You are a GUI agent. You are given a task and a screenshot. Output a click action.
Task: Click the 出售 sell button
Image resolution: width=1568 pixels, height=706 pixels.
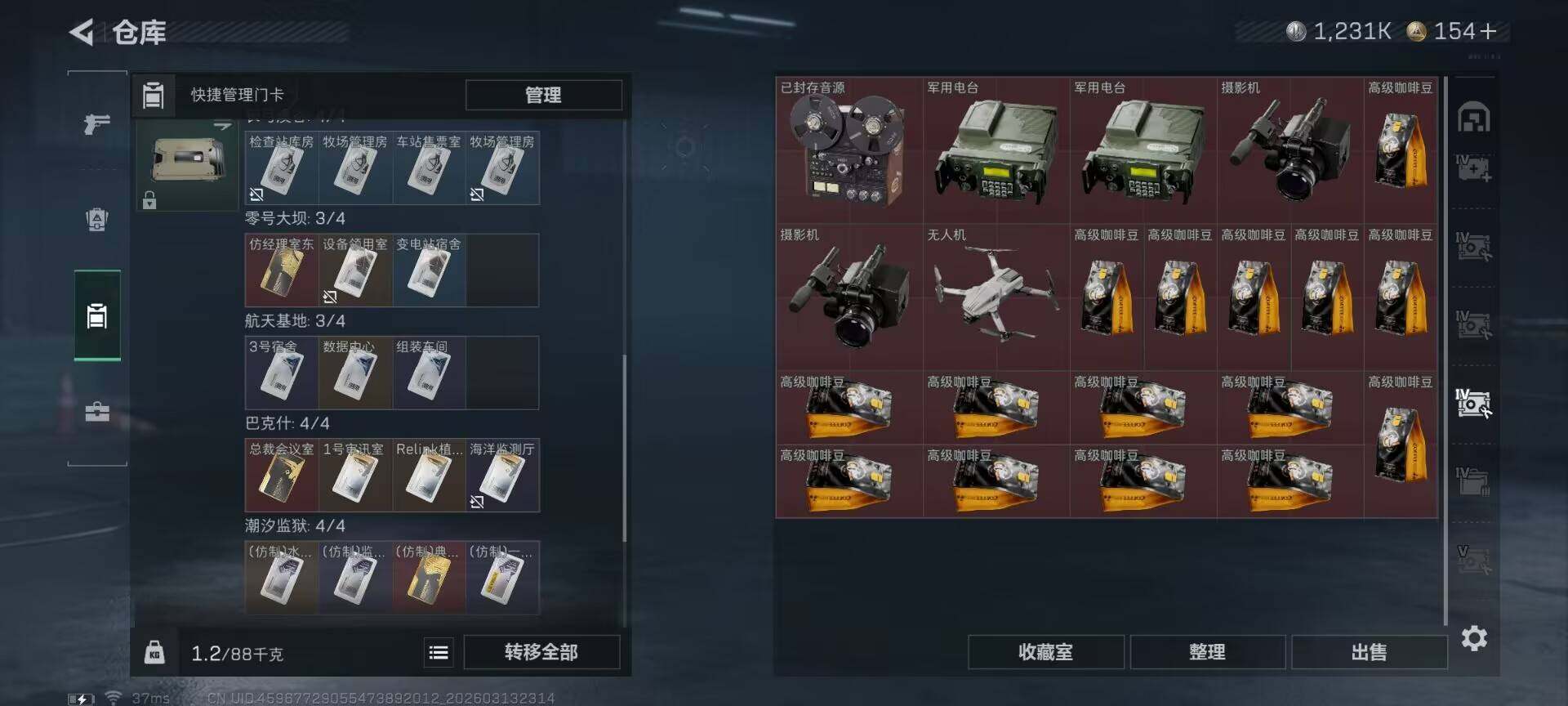click(1369, 652)
